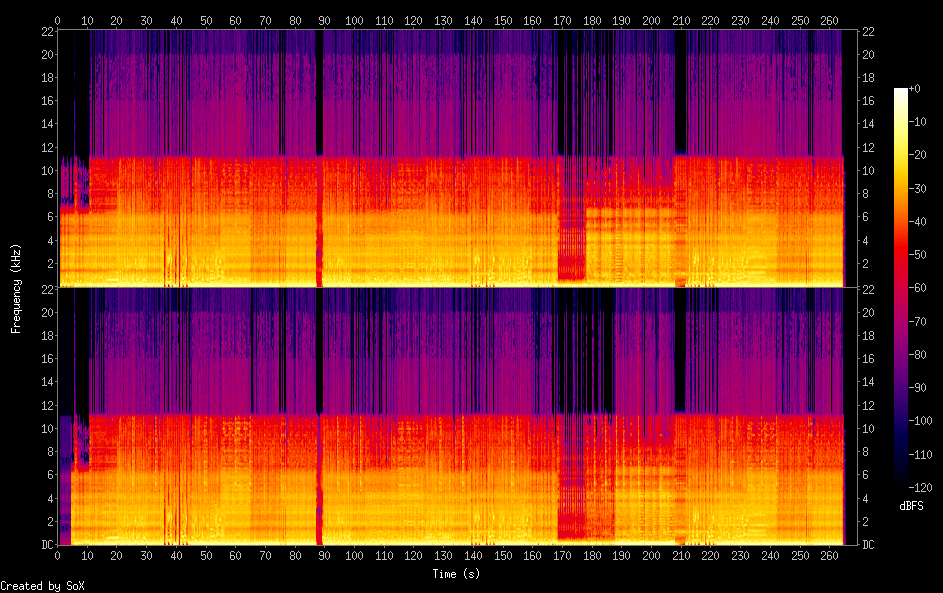943x593 pixels.
Task: Click the black gap near 210 s above 12 kHz in the top channel
Action: click(680, 90)
